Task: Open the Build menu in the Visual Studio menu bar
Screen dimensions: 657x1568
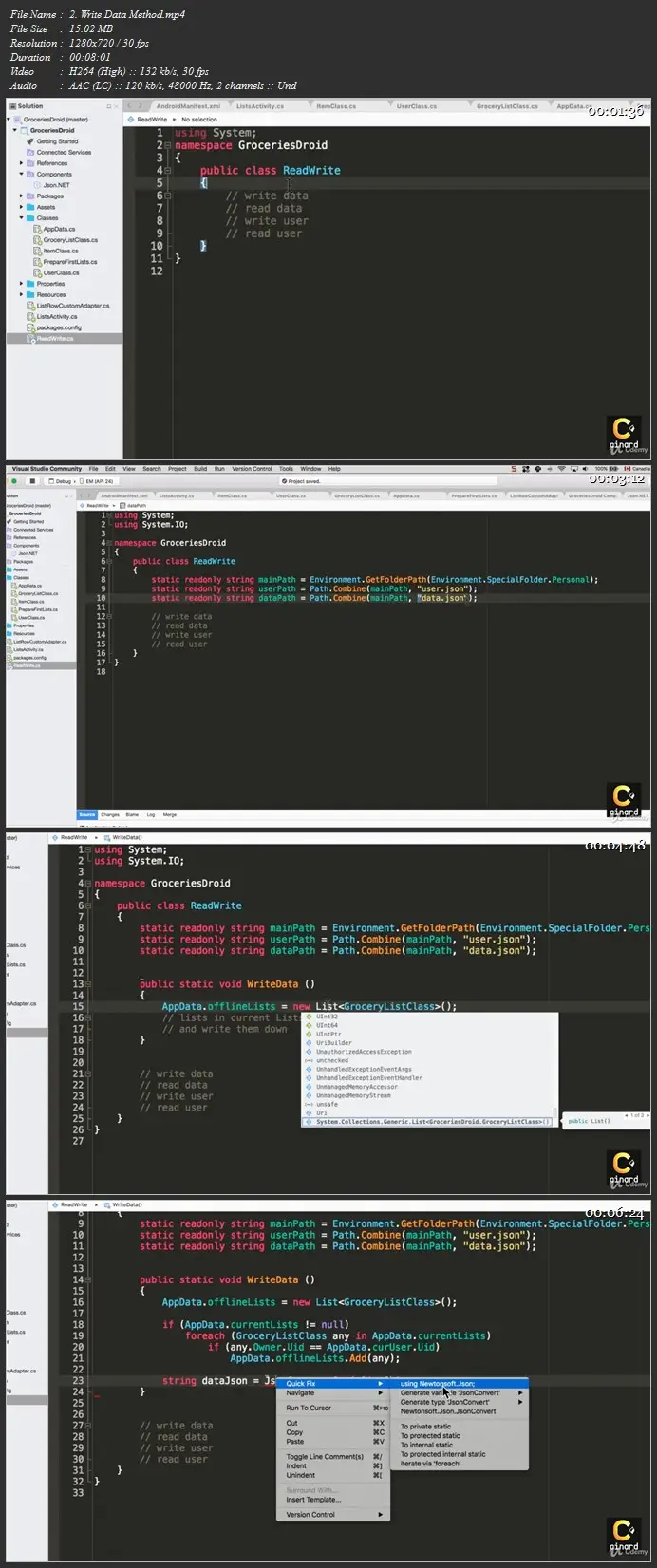Action: pos(200,469)
